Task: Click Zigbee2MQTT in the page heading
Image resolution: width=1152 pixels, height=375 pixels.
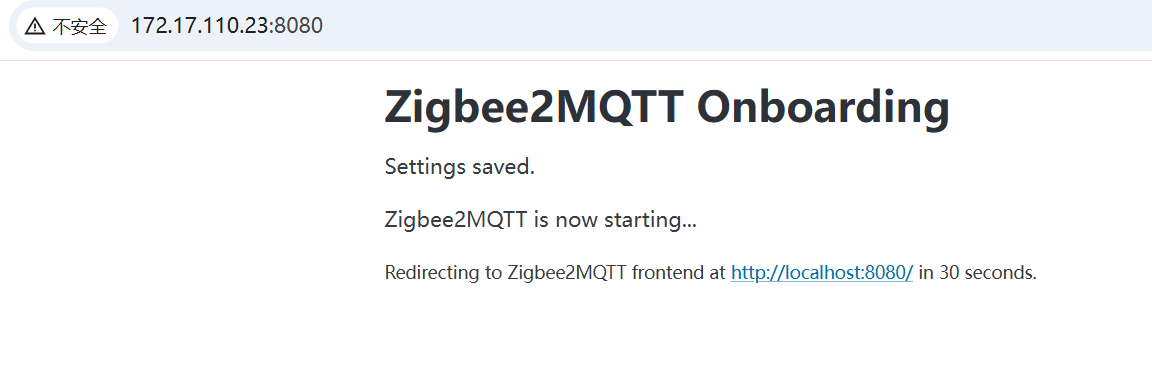Action: tap(534, 107)
